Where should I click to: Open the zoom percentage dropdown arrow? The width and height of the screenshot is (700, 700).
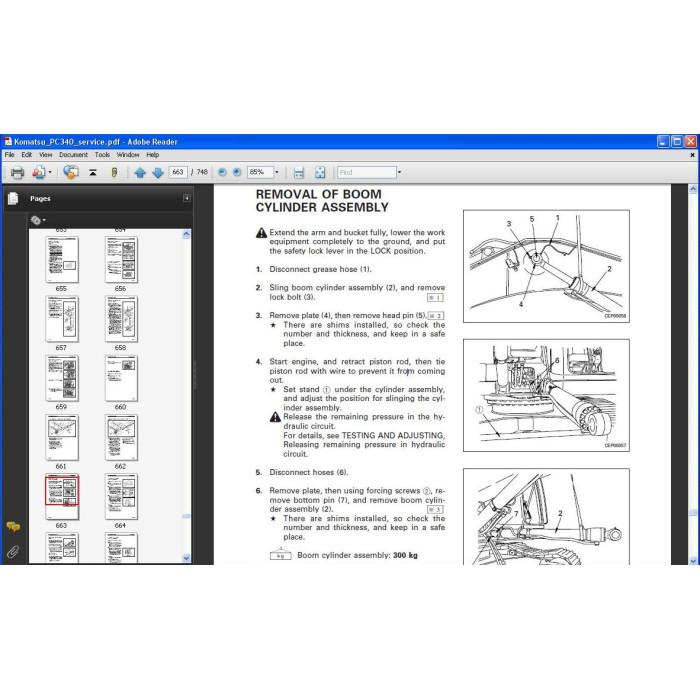point(276,172)
